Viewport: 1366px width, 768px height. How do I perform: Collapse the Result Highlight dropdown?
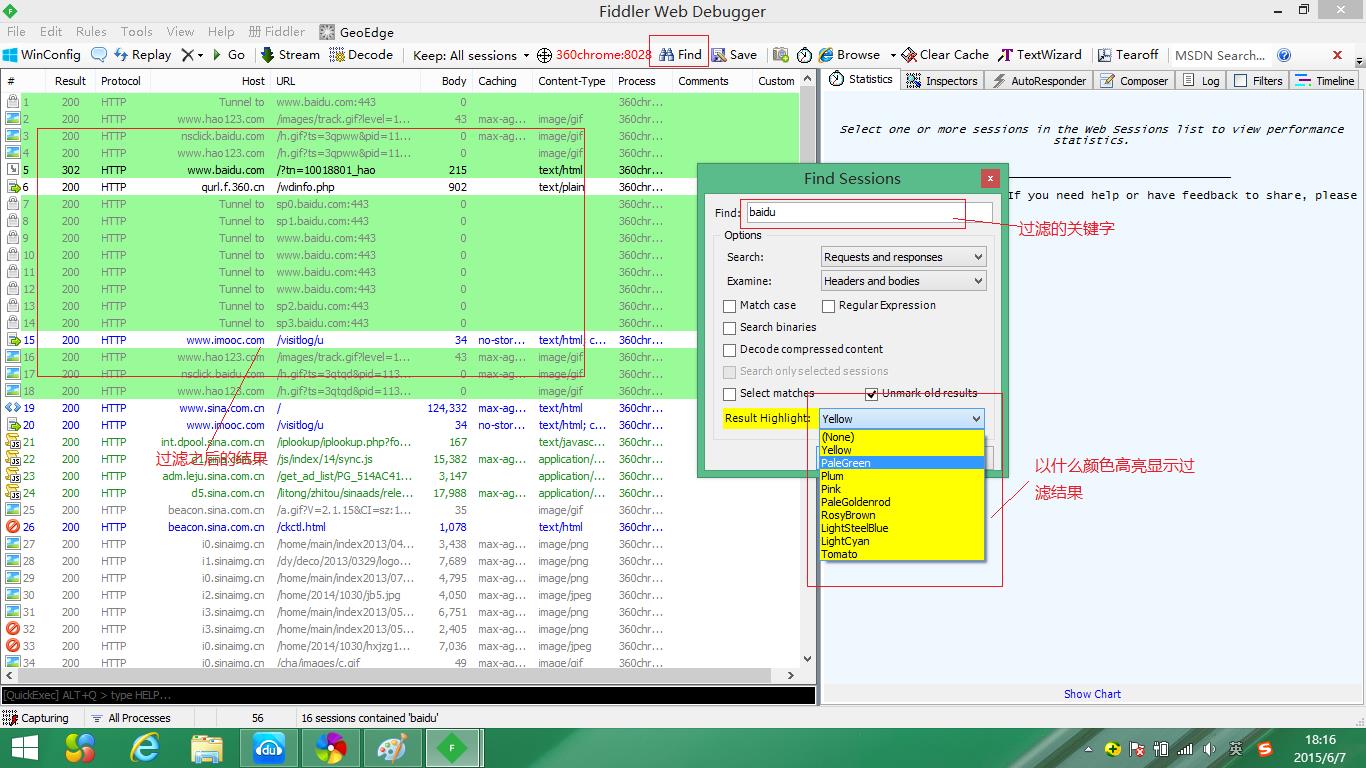point(976,419)
